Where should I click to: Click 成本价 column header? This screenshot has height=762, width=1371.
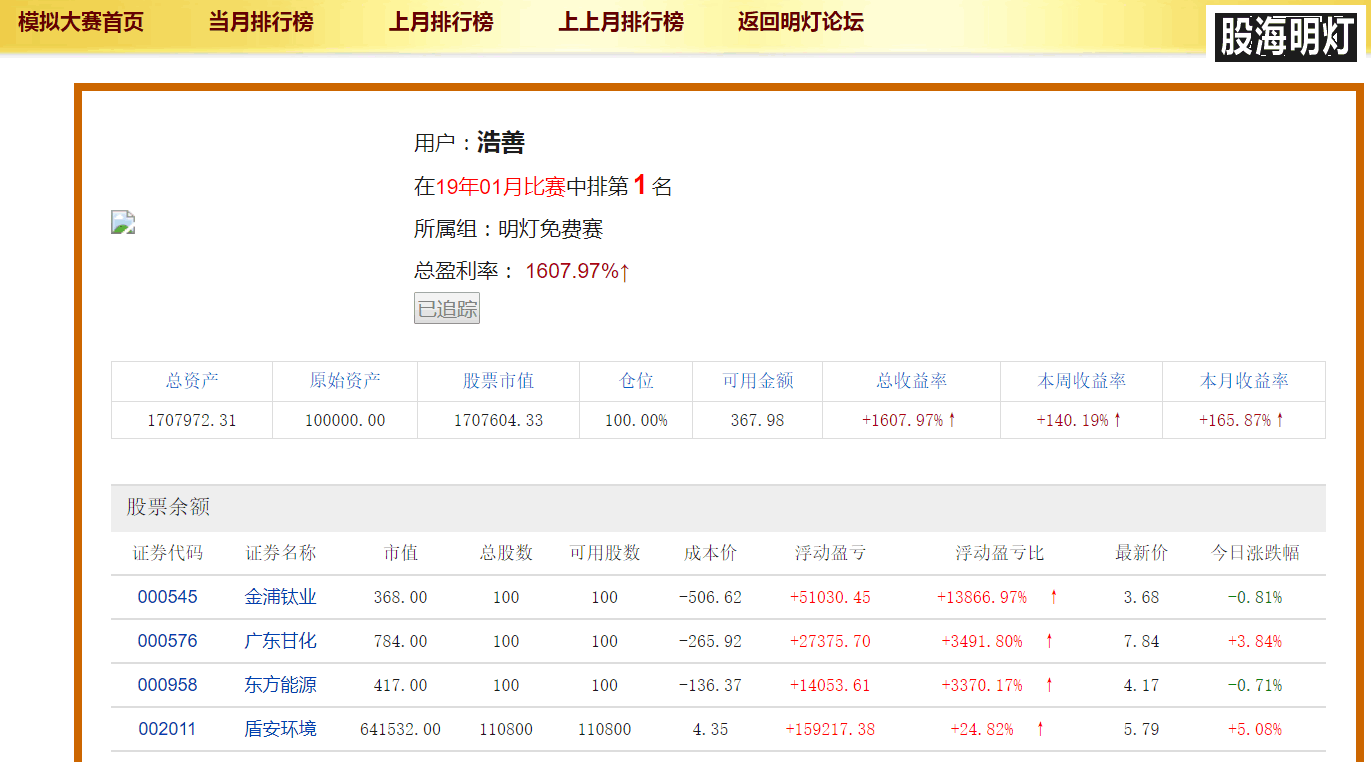[x=710, y=553]
